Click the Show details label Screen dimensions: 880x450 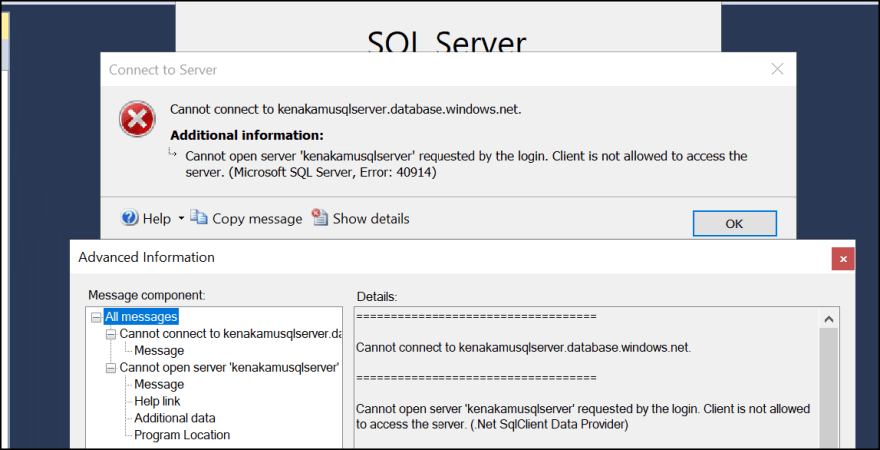[x=371, y=218]
